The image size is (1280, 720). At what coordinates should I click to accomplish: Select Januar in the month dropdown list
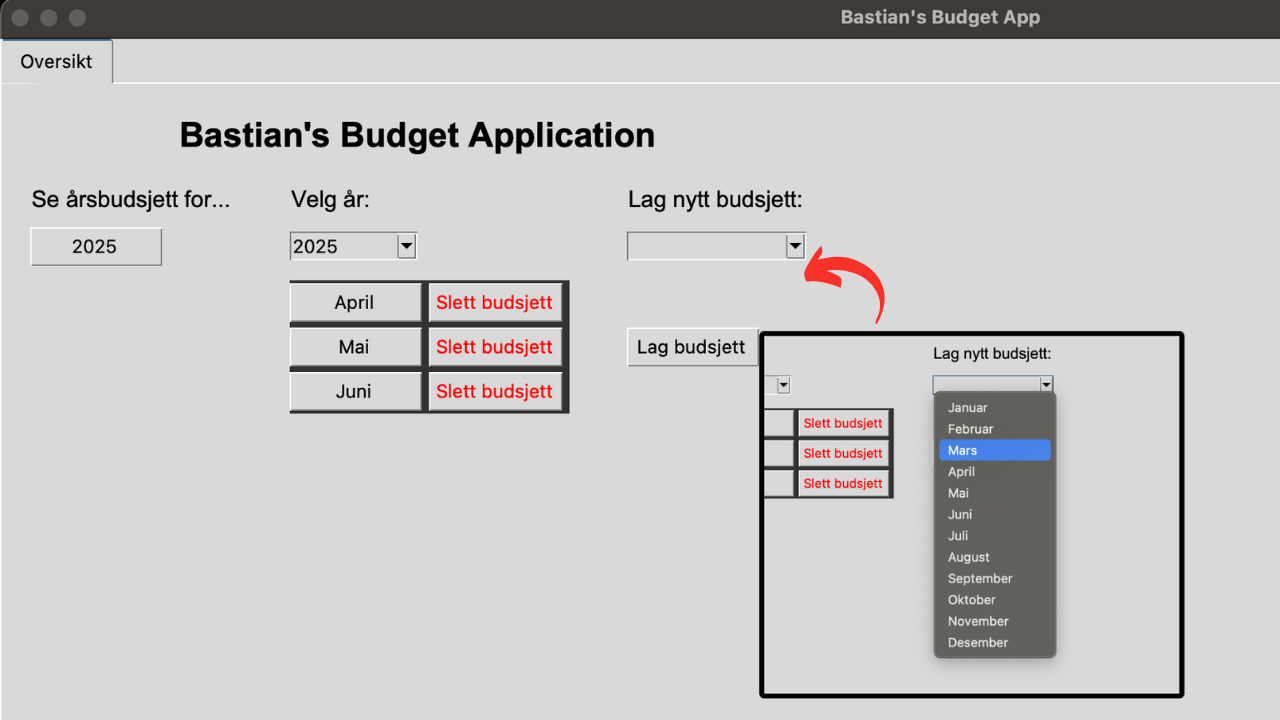994,408
